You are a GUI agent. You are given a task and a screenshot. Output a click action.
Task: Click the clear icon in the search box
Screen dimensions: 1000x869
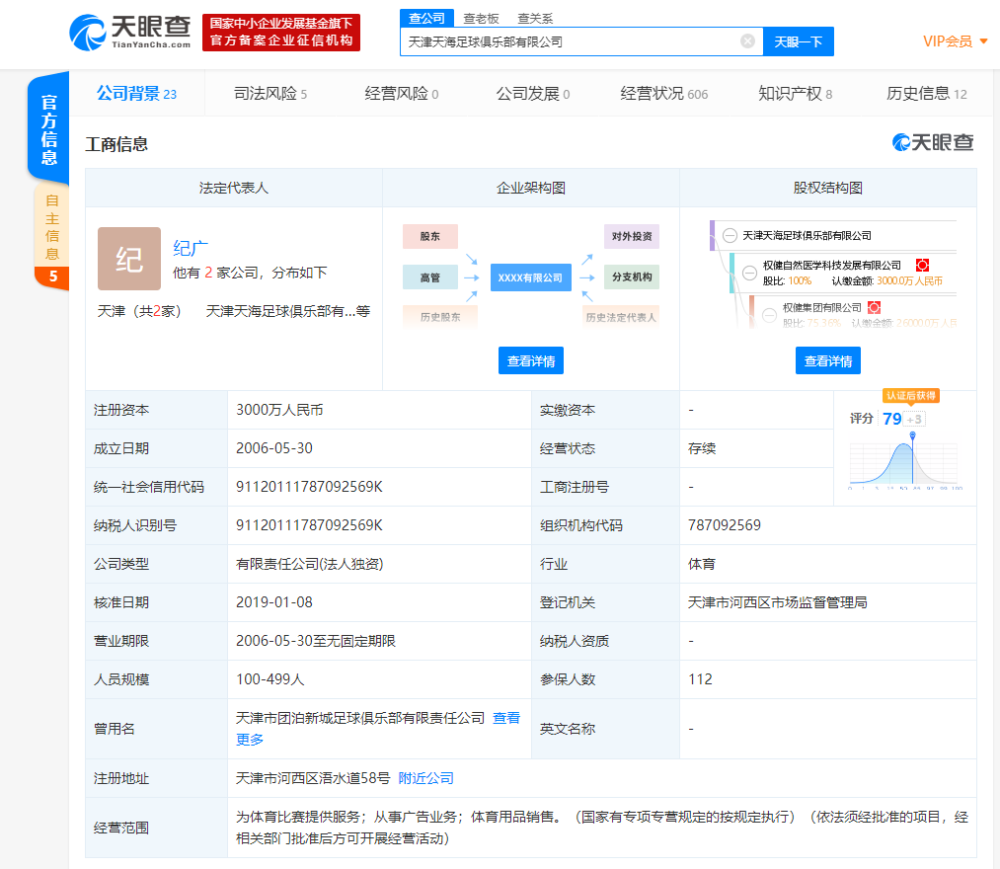point(746,41)
